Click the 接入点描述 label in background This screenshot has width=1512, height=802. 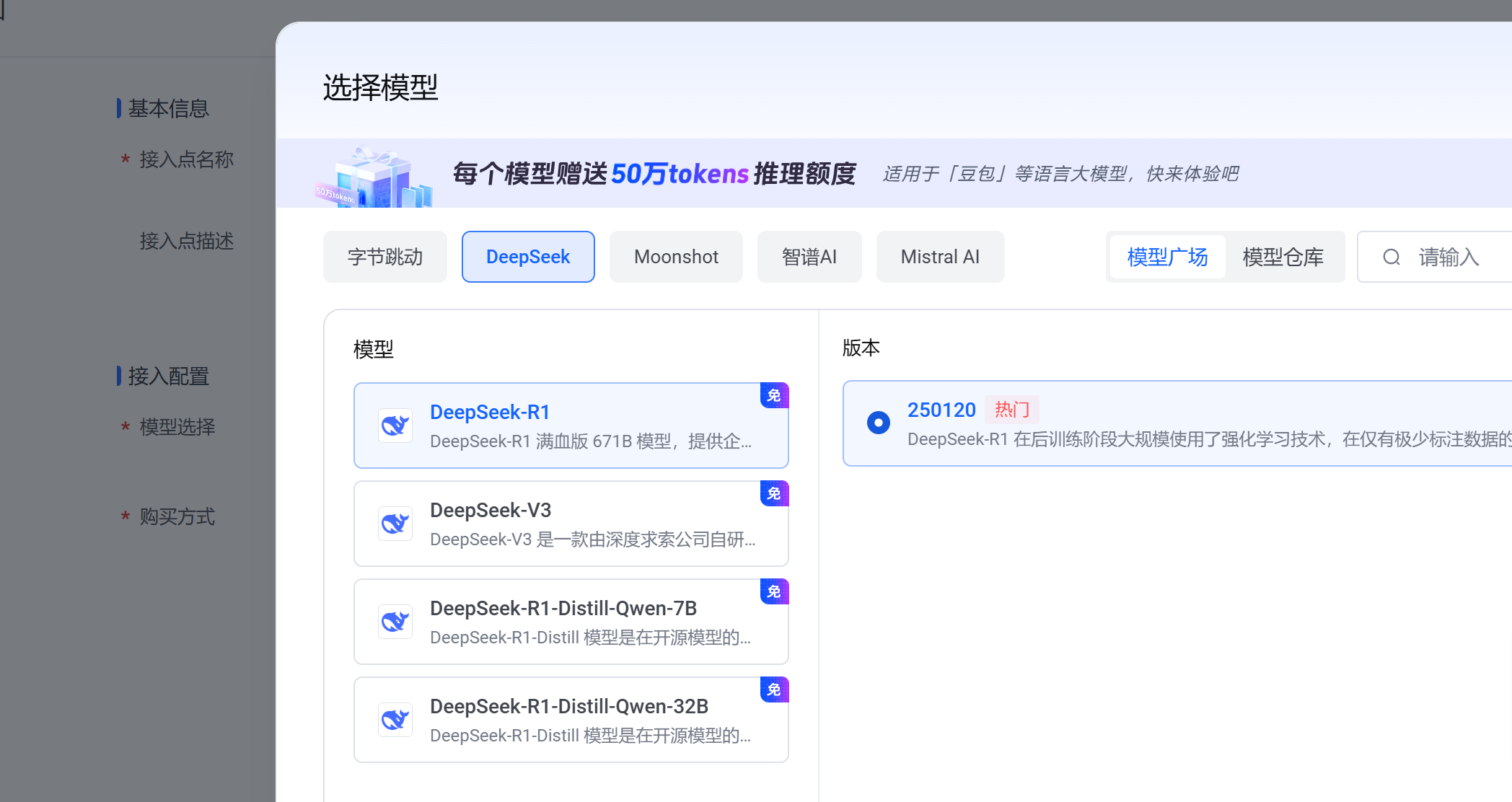[x=186, y=241]
